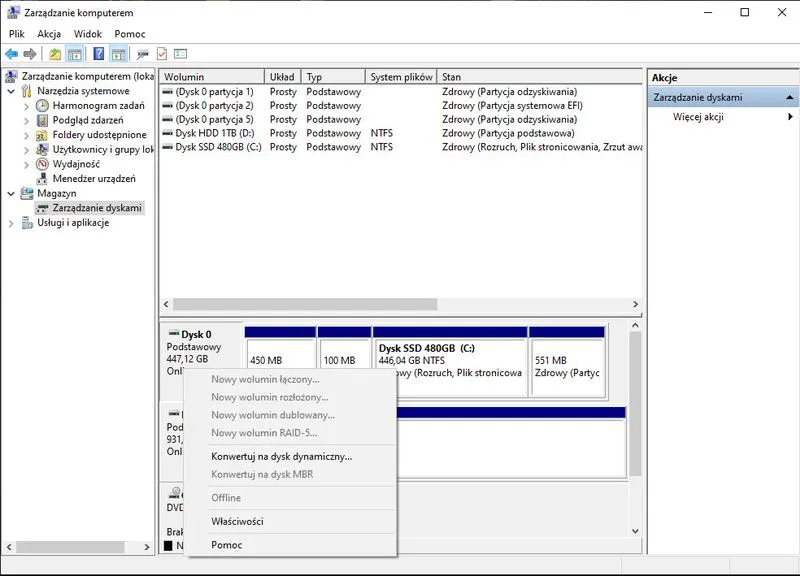This screenshot has width=800, height=576.
Task: Collapse the Magazyn tree node
Action: click(12, 193)
